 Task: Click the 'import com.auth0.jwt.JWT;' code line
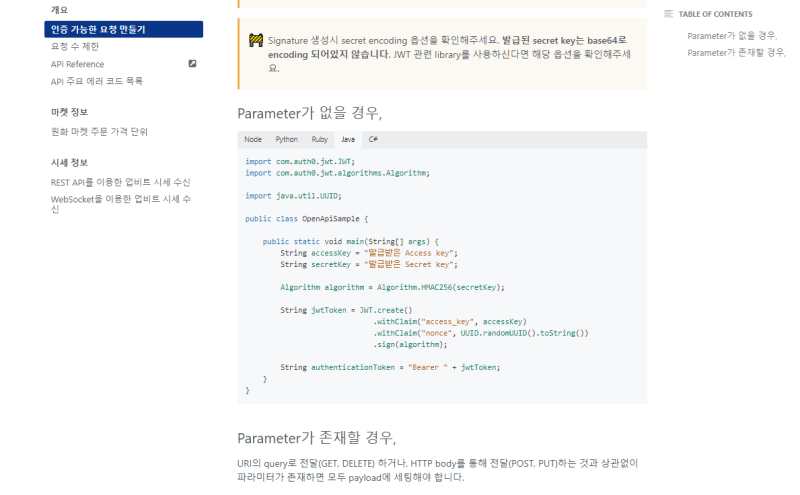coord(300,161)
